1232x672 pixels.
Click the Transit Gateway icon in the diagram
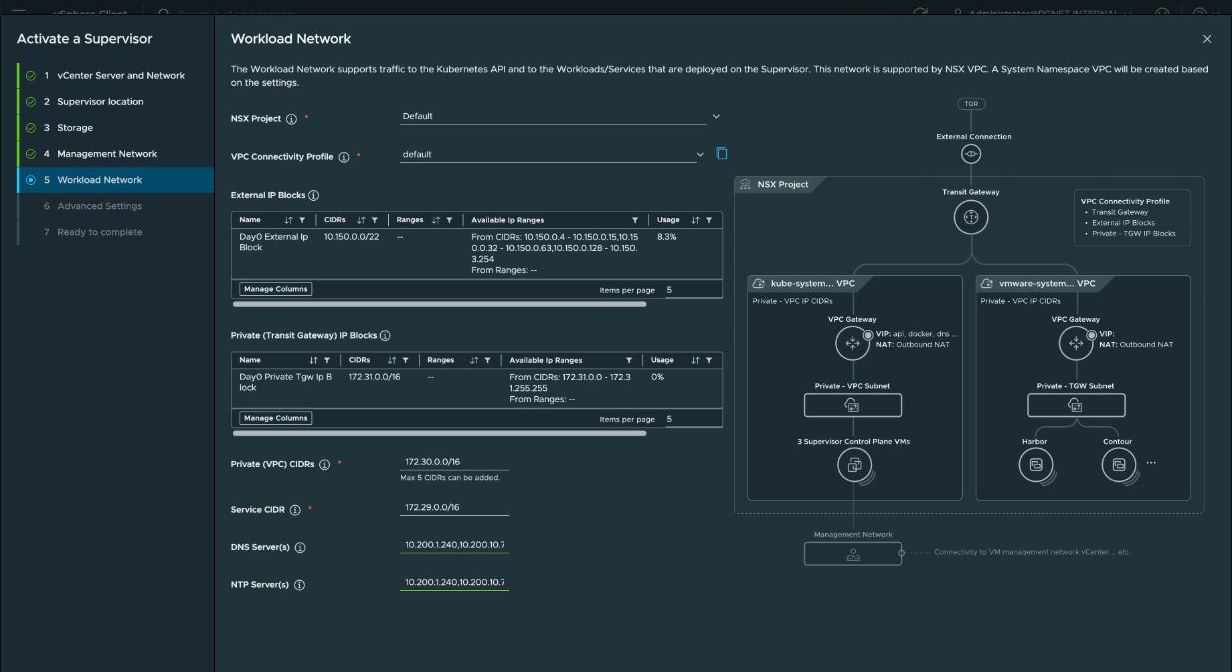[x=971, y=217]
